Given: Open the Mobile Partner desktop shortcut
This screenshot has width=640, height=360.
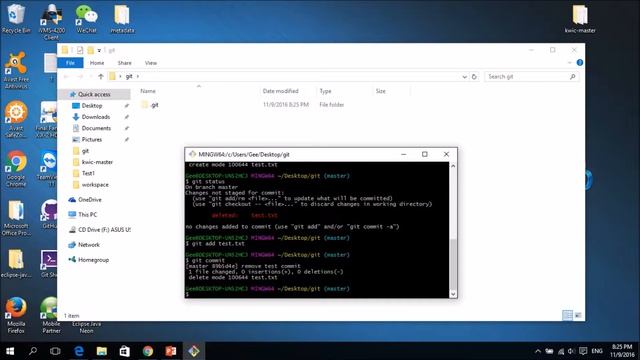Looking at the screenshot, I should click(51, 316).
